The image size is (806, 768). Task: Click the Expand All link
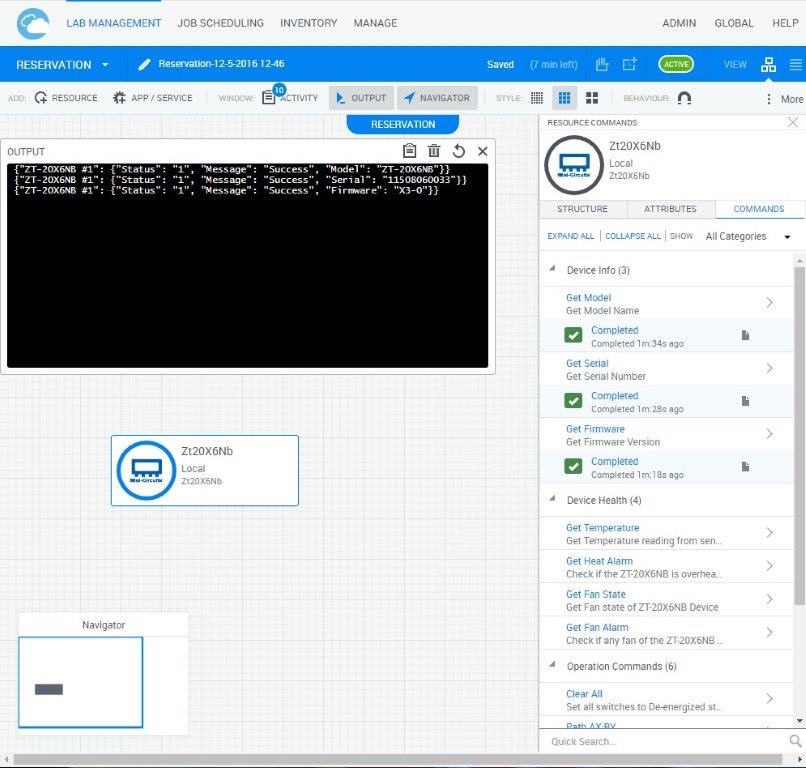(x=570, y=237)
